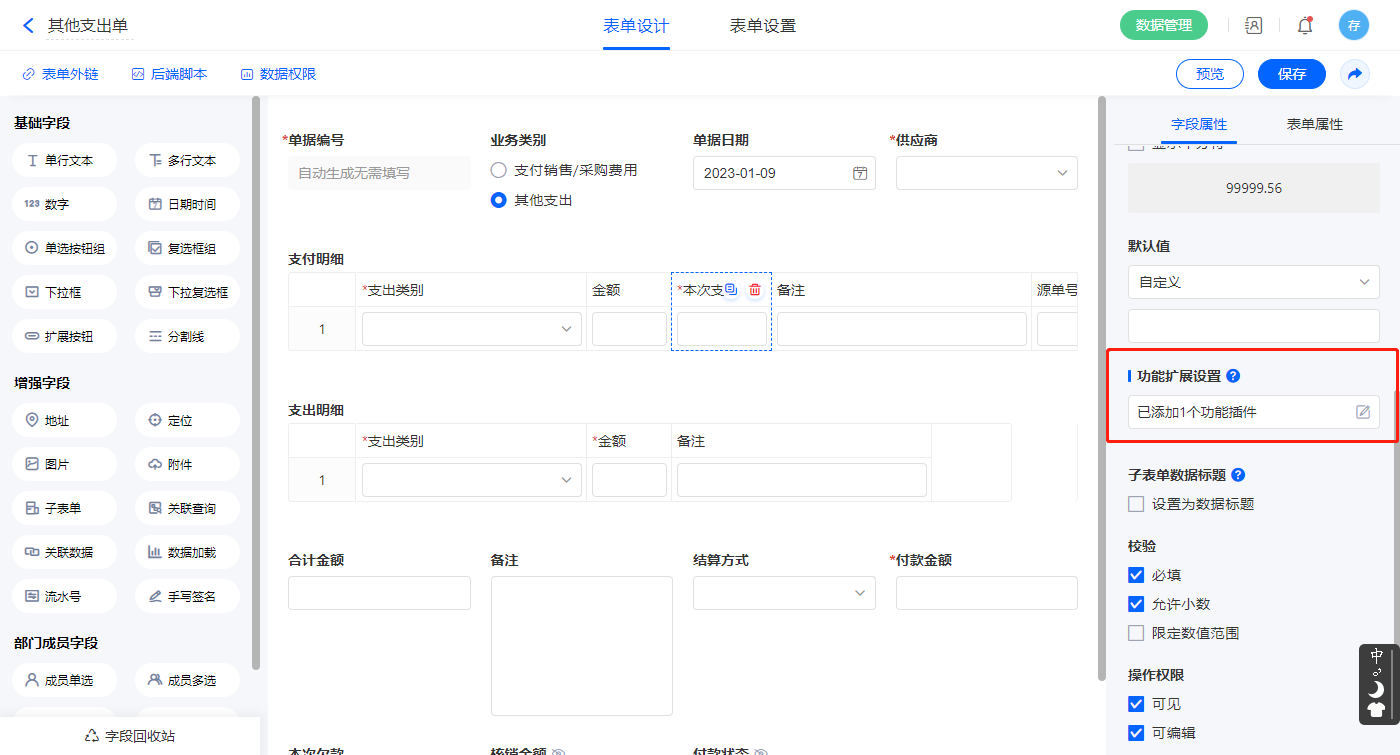The width and height of the screenshot is (1400, 755).
Task: Enable the 限定数值范围 checkbox
Action: click(x=1136, y=633)
